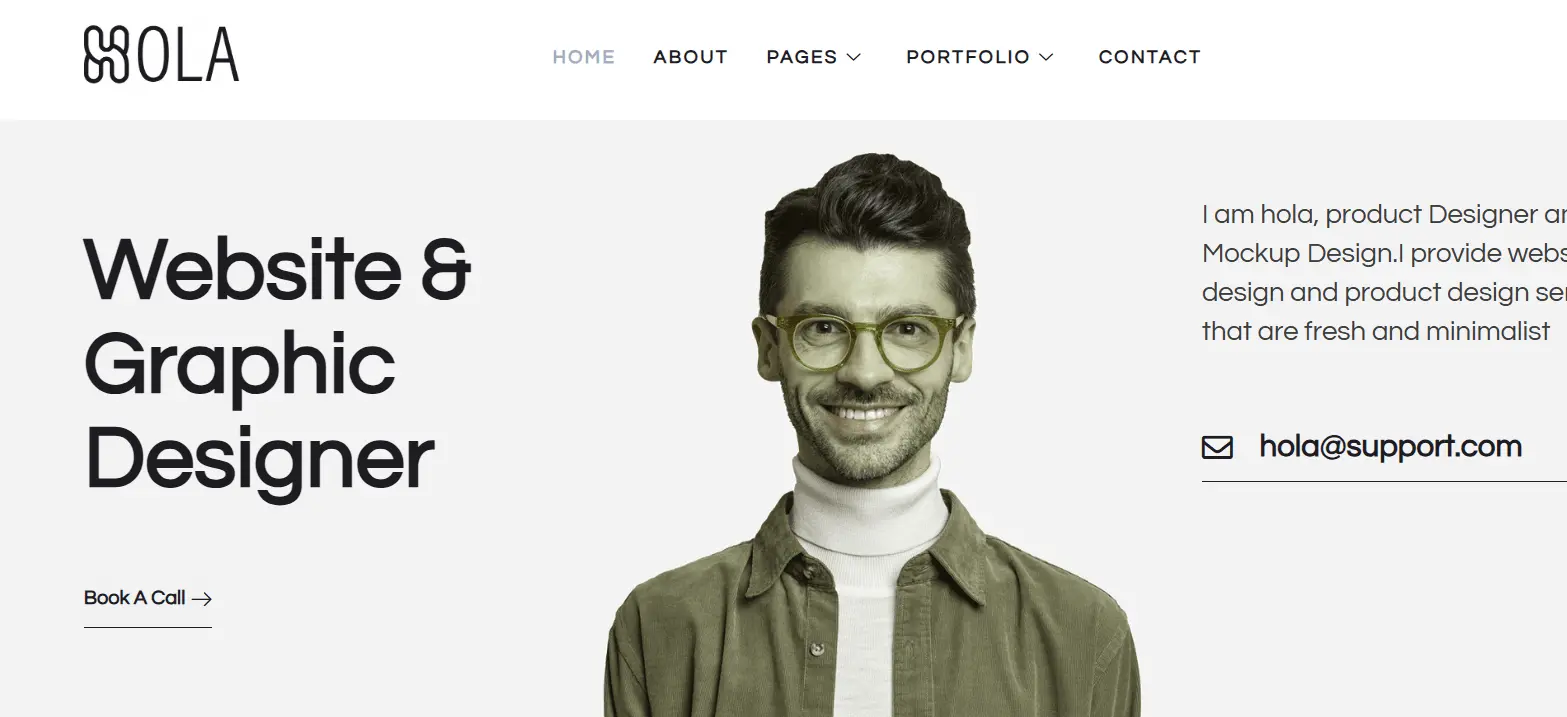Navigate to the Contact page
This screenshot has width=1567, height=717.
(x=1149, y=57)
